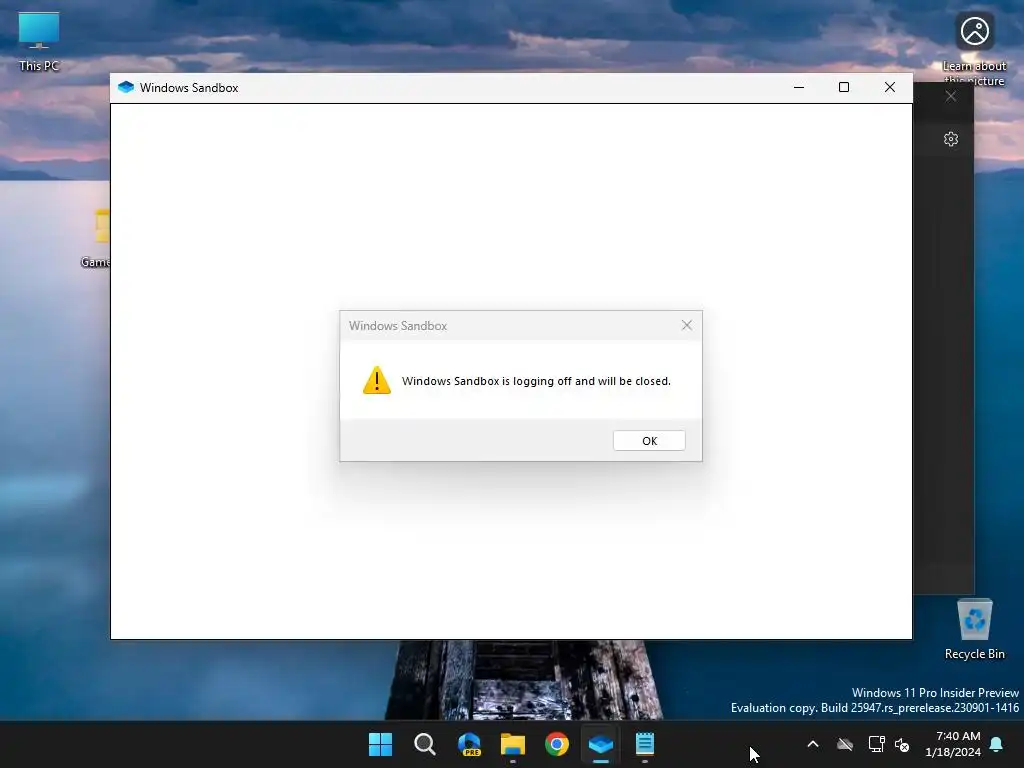This screenshot has height=768, width=1024.
Task: Click the dialog message about logging off
Action: (536, 381)
